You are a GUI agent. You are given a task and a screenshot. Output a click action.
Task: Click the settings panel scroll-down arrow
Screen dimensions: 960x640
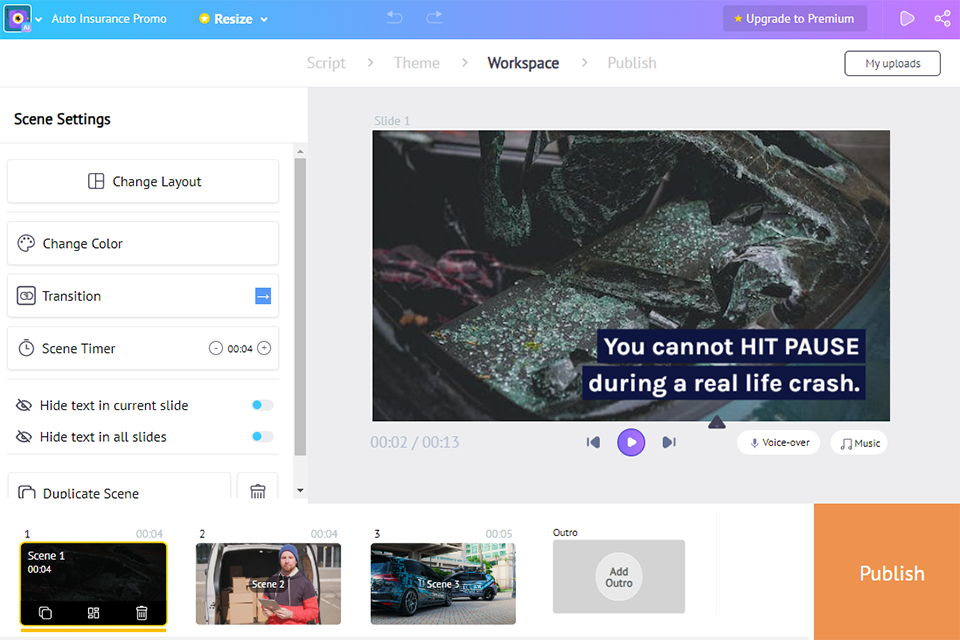[x=300, y=490]
